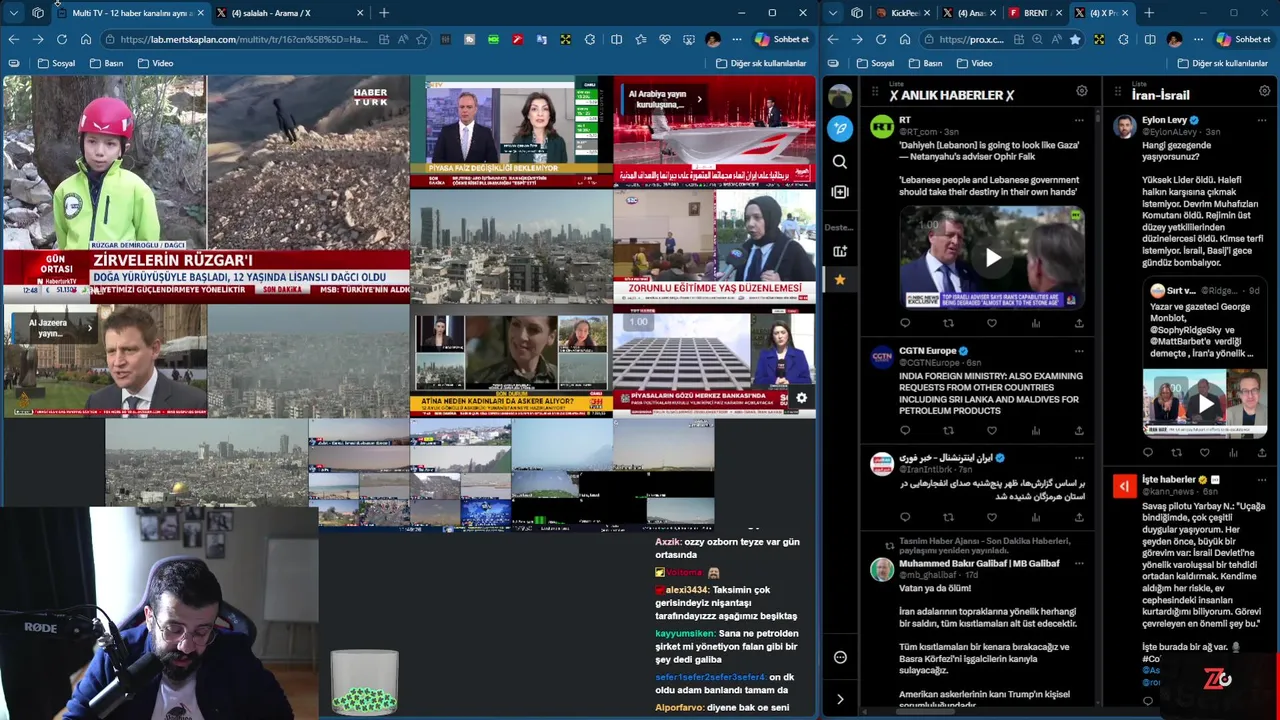View analytics of the RT post
The height and width of the screenshot is (720, 1280).
(x=1035, y=323)
